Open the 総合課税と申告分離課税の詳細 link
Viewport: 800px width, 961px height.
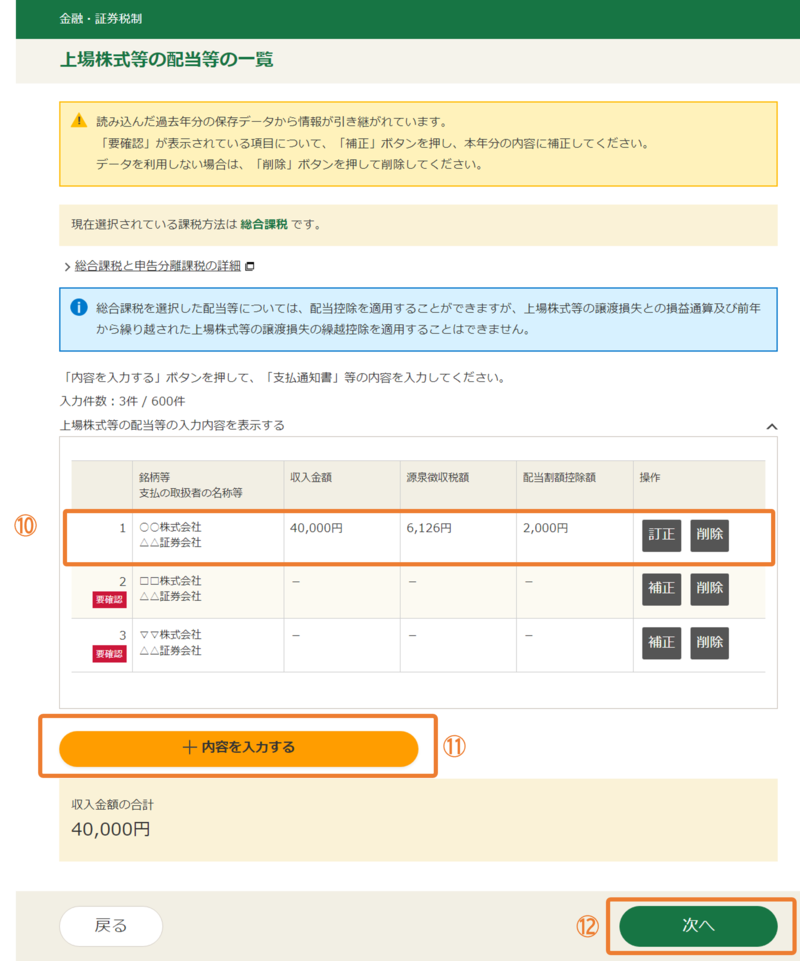coord(158,267)
